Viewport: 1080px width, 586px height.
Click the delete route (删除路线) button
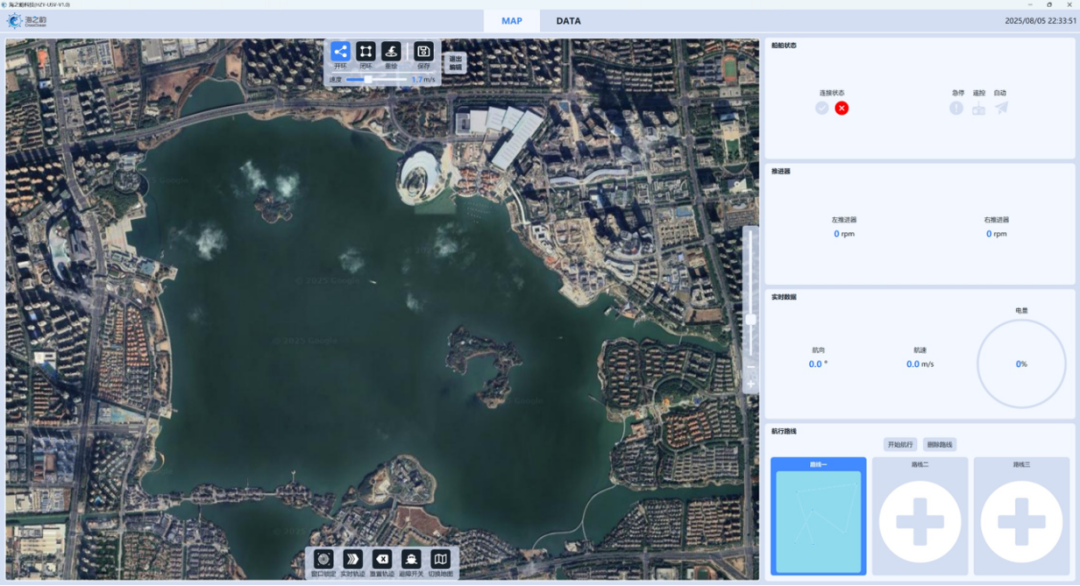pos(940,444)
